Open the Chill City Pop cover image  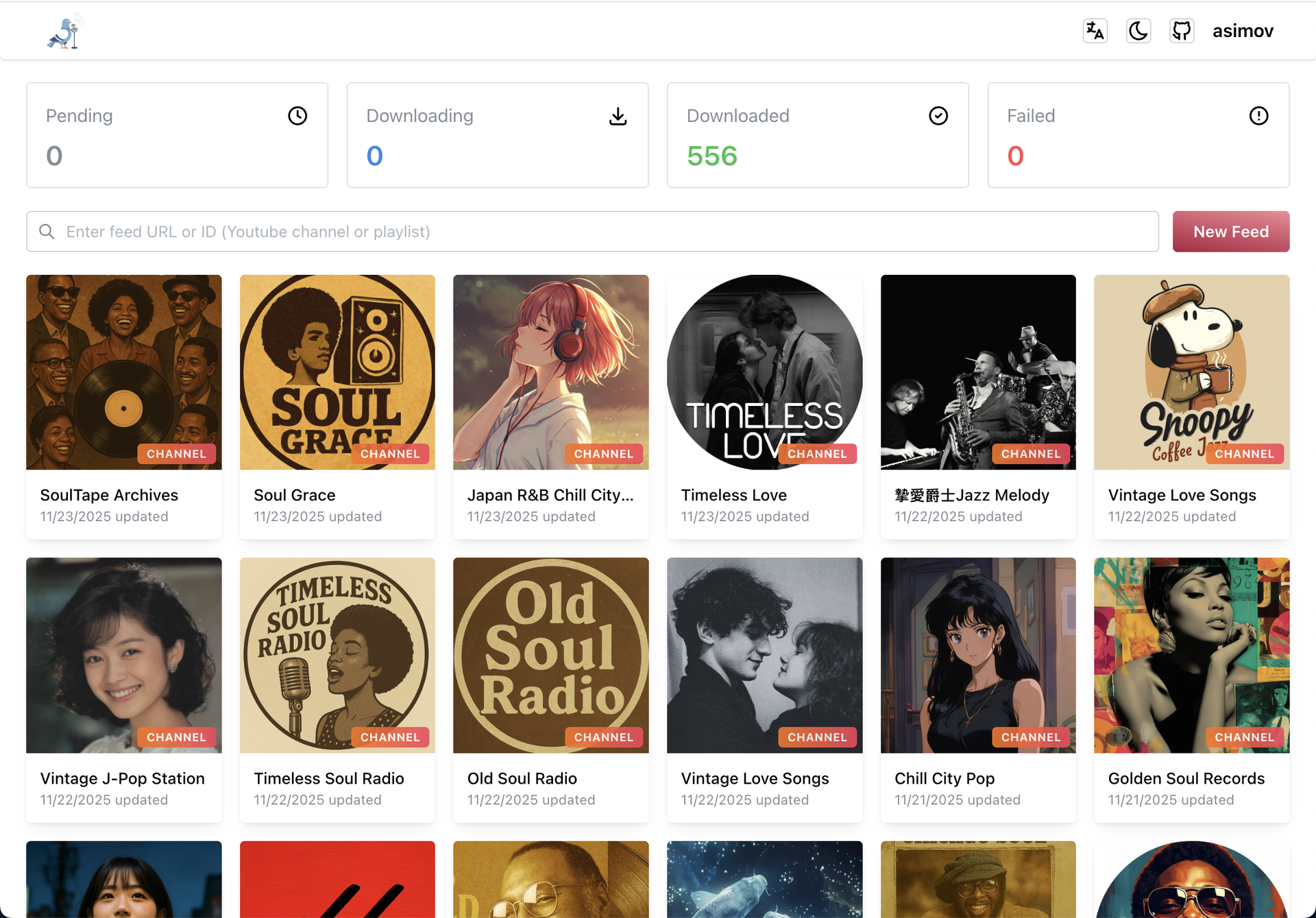[x=978, y=655]
